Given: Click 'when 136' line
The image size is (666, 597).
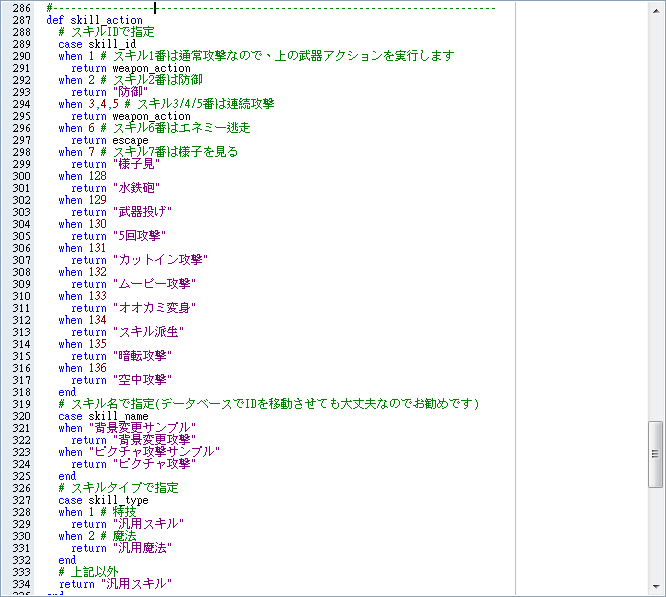Looking at the screenshot, I should (82, 368).
